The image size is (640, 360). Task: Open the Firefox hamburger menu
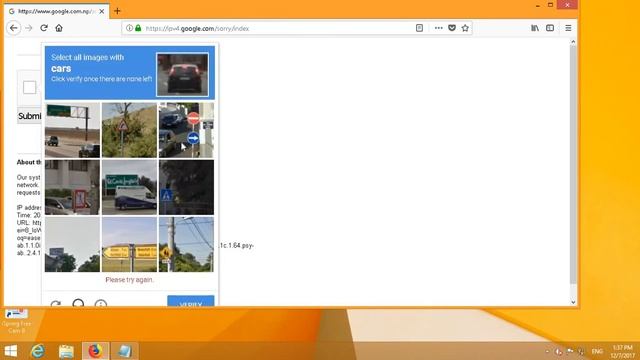point(568,28)
